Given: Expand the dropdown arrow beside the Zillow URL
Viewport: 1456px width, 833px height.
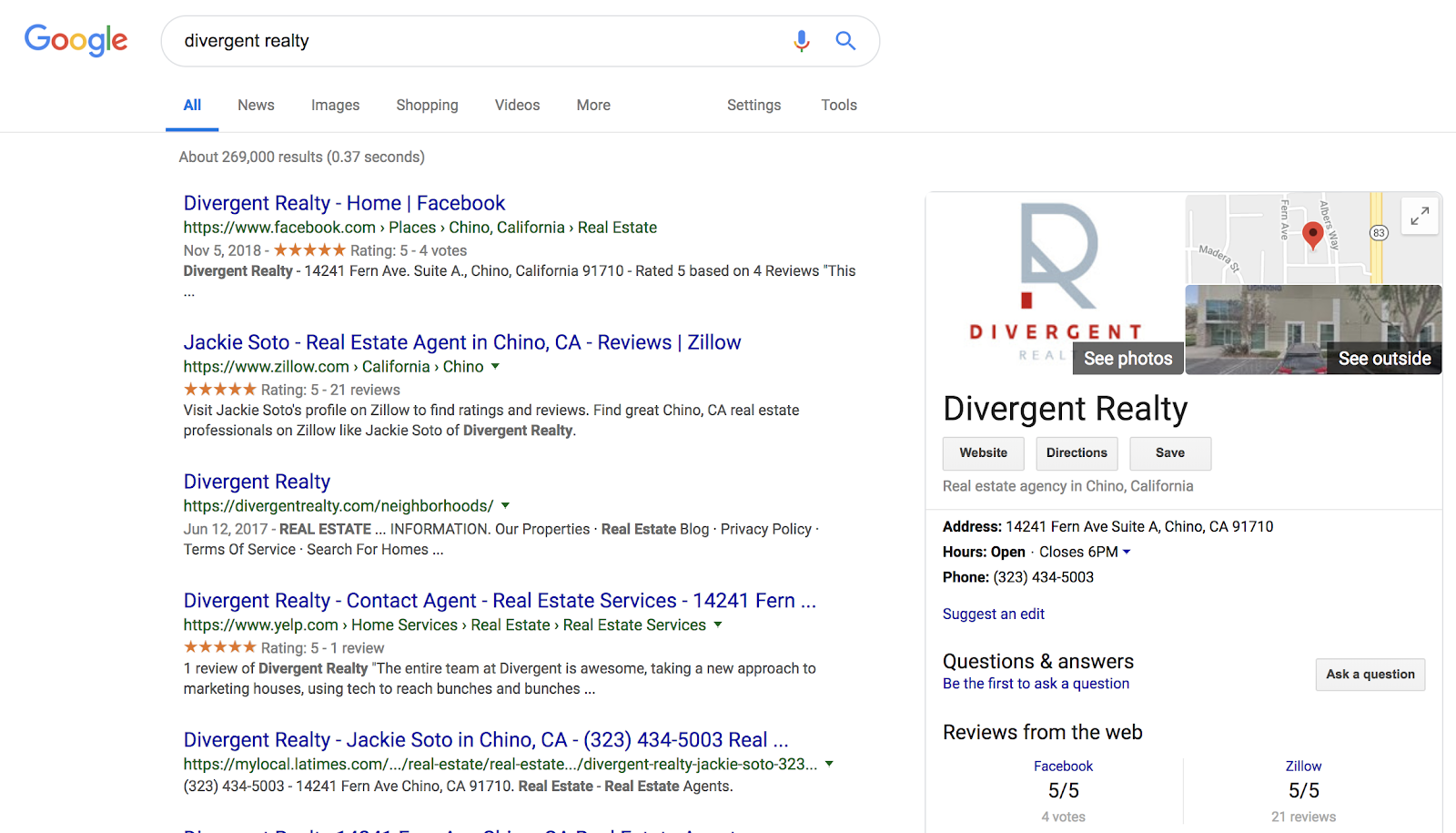Looking at the screenshot, I should click(496, 367).
